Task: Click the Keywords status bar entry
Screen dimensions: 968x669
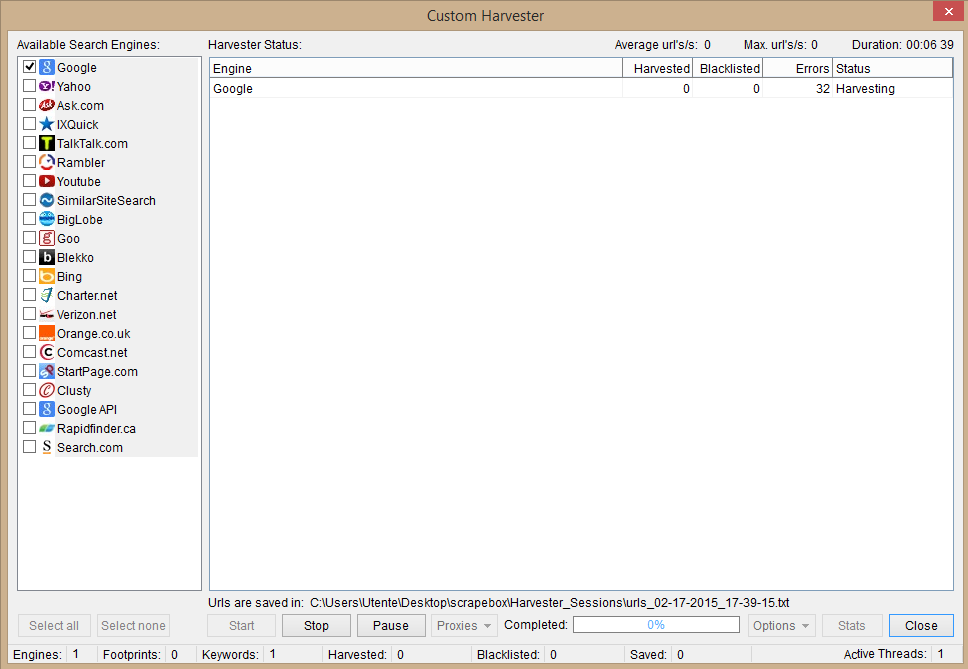Action: point(239,654)
